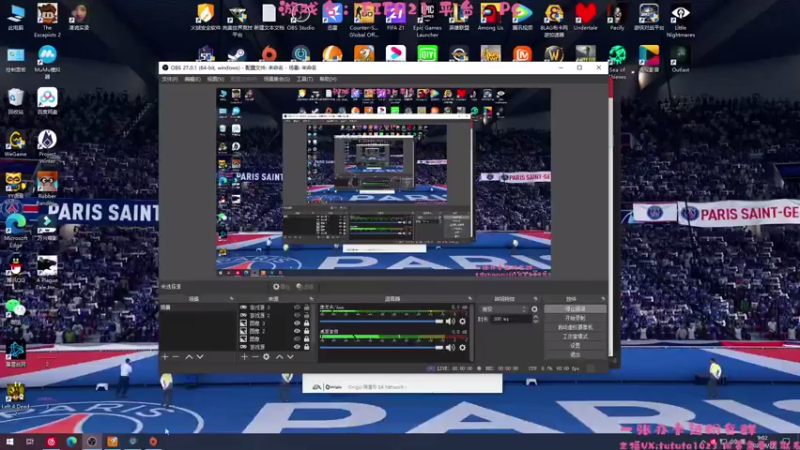This screenshot has height=450, width=800.
Task: Open the WeGame desktop shortcut
Action: click(16, 144)
